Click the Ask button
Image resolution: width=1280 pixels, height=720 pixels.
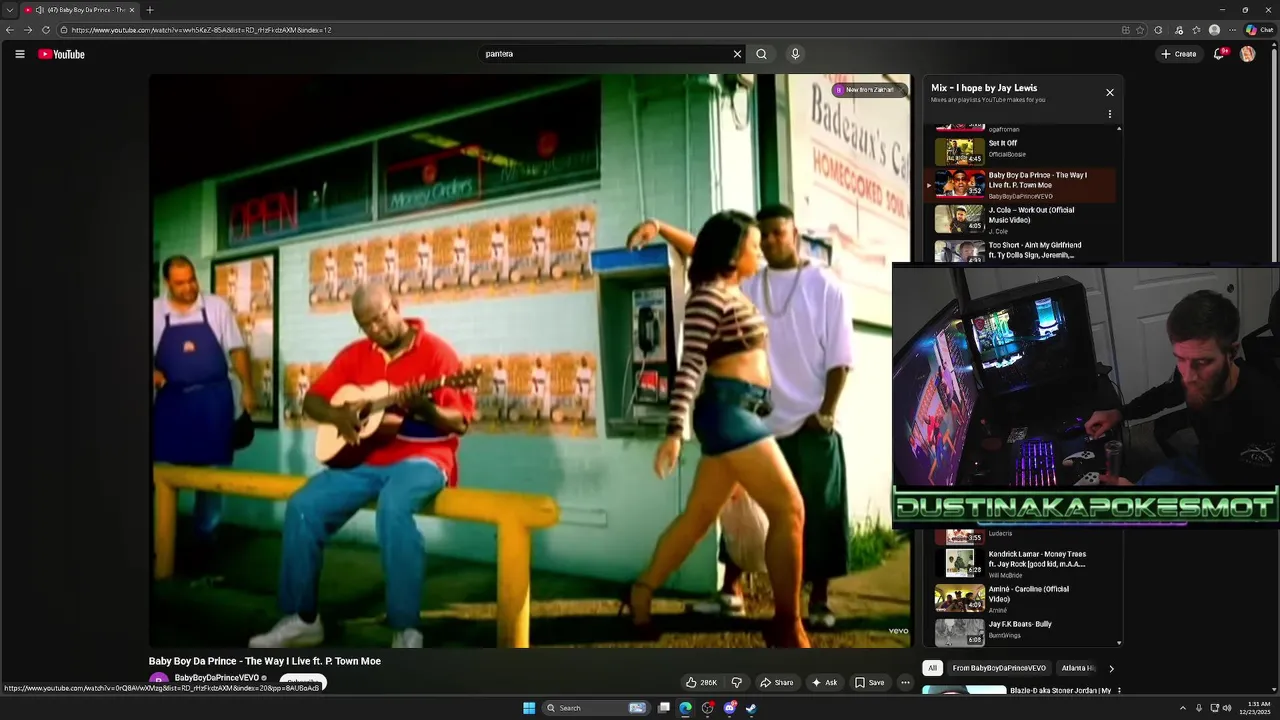[x=825, y=683]
